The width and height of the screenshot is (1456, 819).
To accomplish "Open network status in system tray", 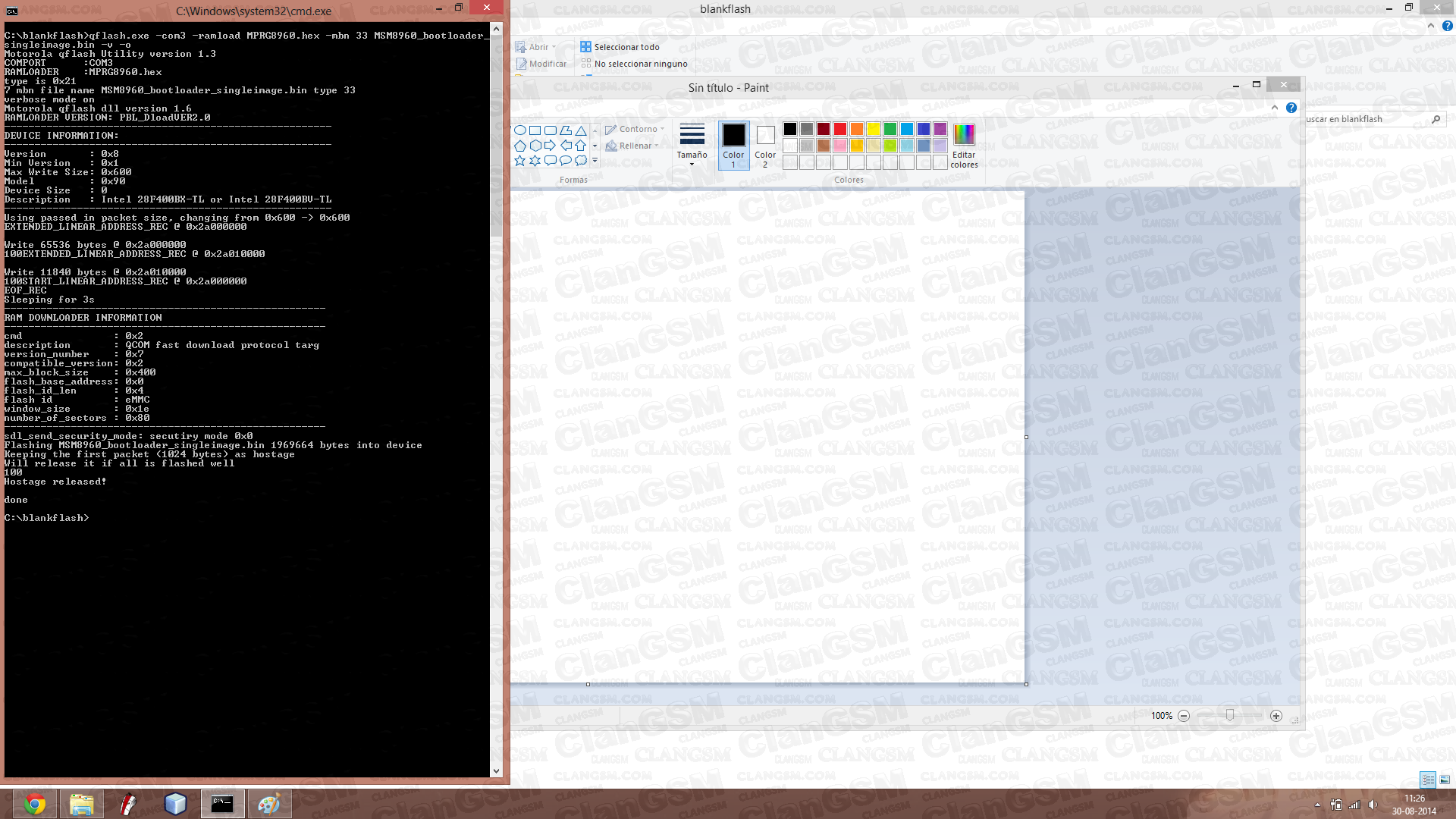I will [1354, 805].
